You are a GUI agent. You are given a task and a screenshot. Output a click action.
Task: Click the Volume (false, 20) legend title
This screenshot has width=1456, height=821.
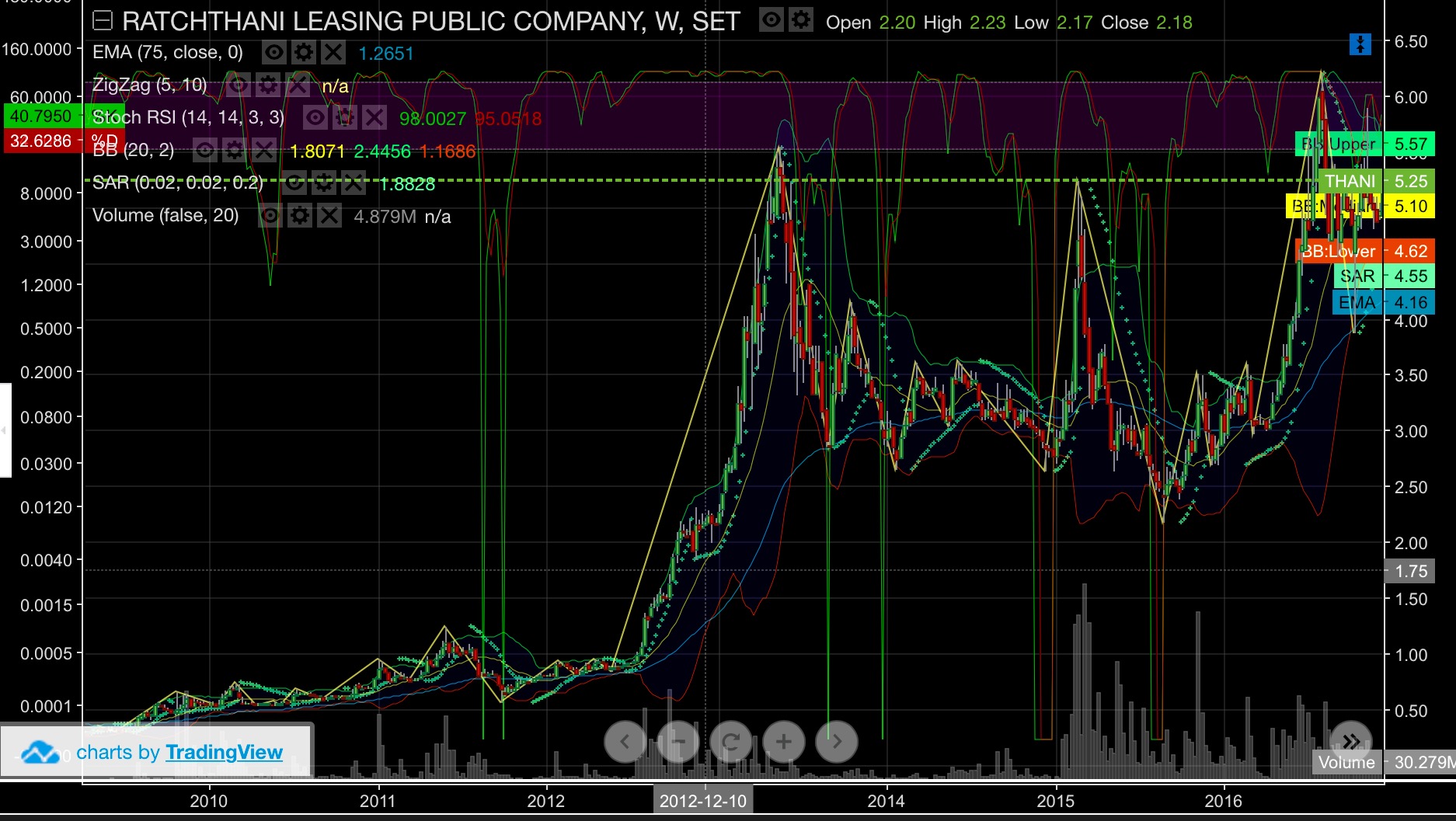click(x=165, y=215)
